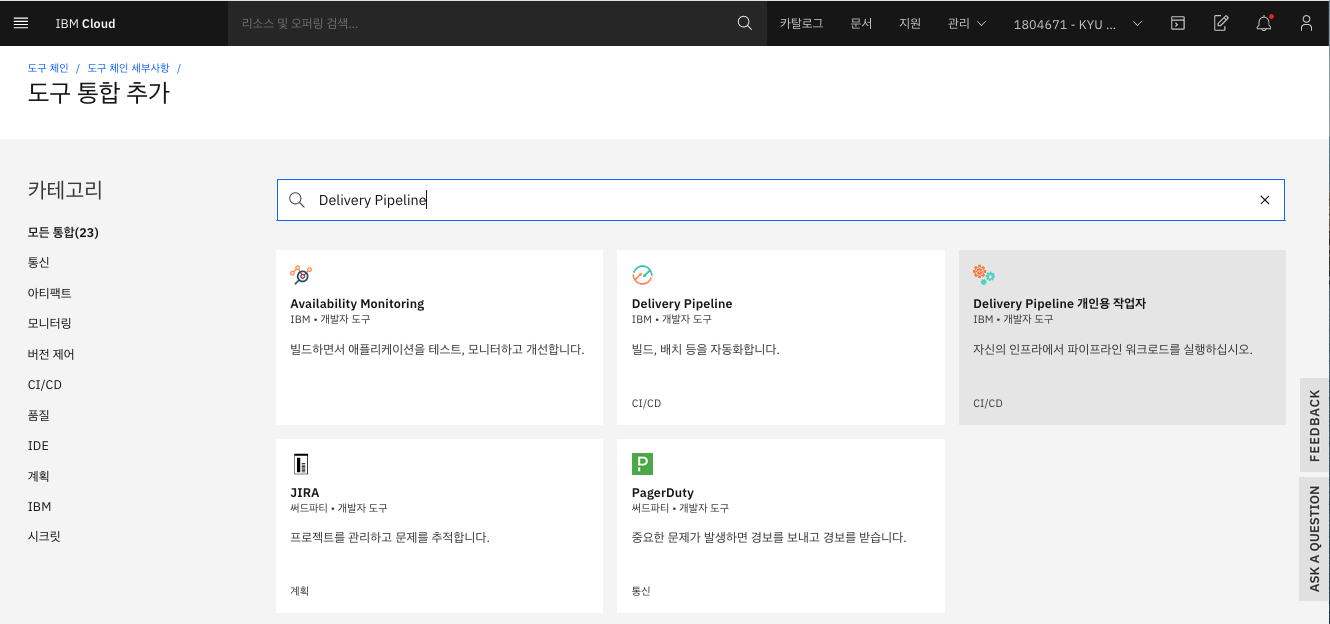Select the 통신 category

point(38,262)
